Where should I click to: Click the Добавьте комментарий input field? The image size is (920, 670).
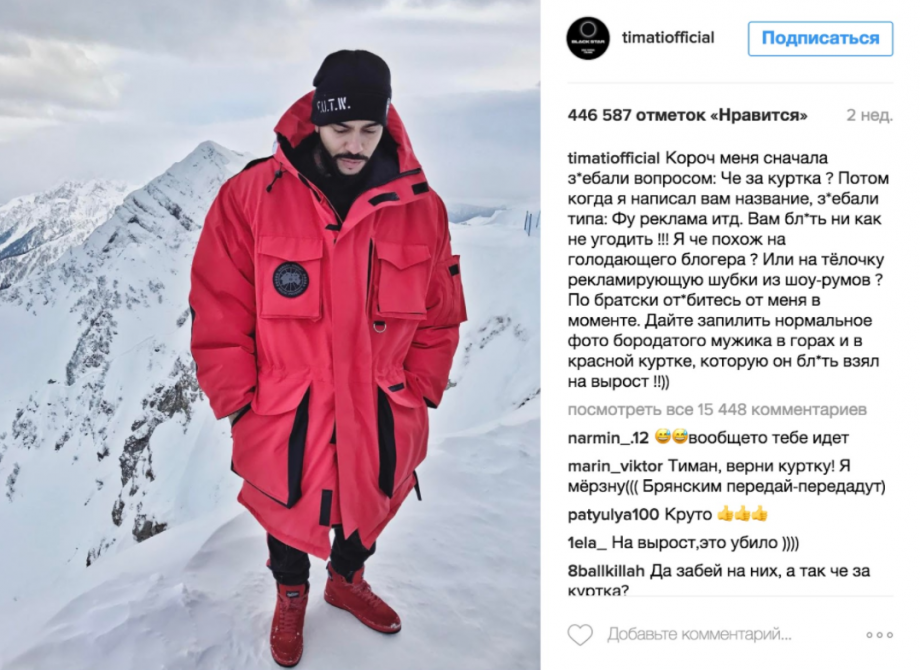pos(699,634)
